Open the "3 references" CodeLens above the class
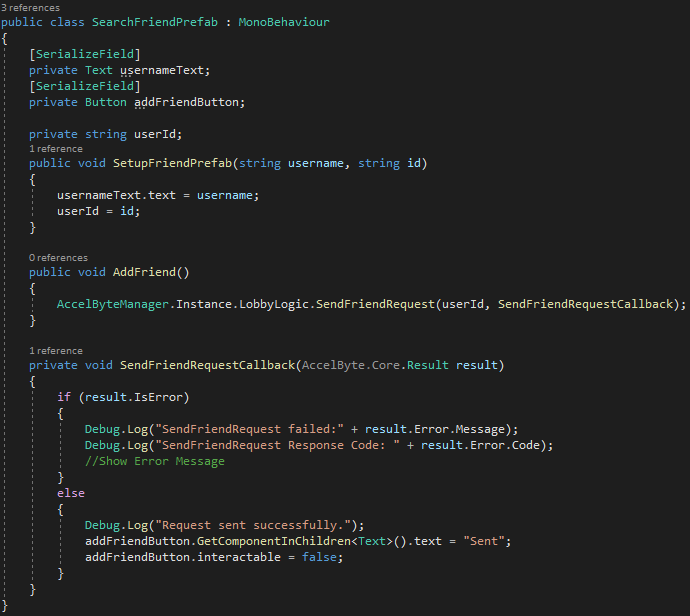The width and height of the screenshot is (690, 616). pyautogui.click(x=31, y=7)
